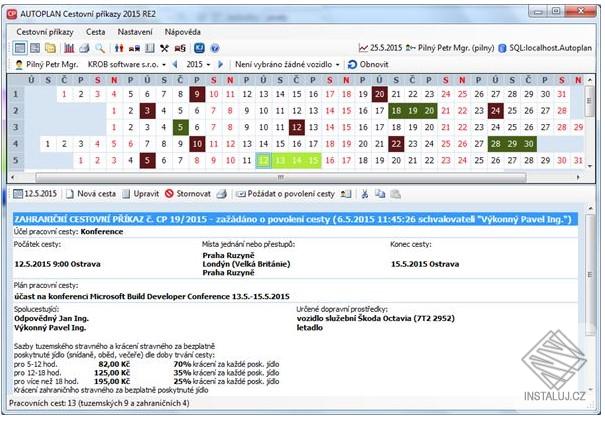This screenshot has height=423, width=605.
Task: Click the person icon after Požádat o povolení cesty
Action: click(x=346, y=194)
